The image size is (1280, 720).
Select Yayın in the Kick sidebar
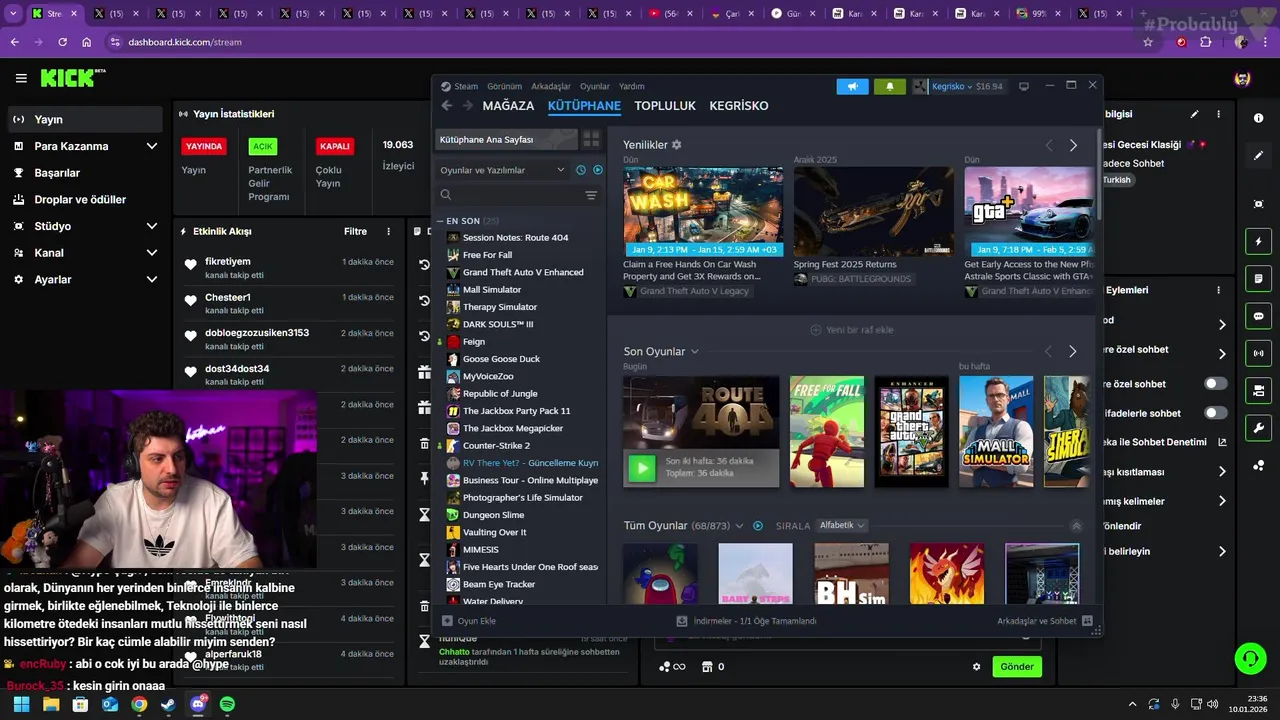pos(85,119)
